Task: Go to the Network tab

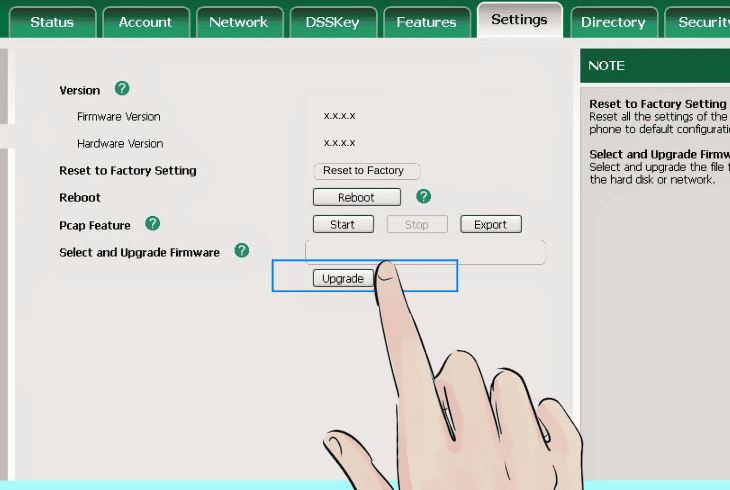Action: coord(238,22)
